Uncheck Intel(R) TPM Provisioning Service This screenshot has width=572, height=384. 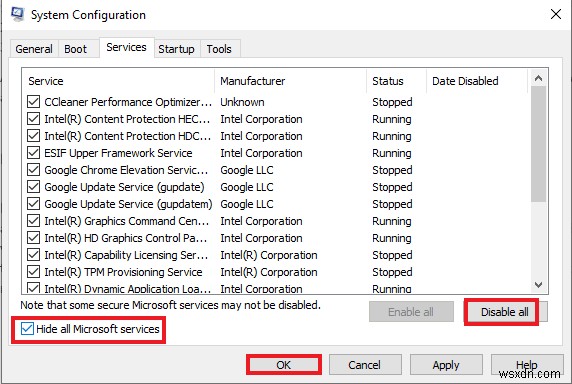pos(34,272)
